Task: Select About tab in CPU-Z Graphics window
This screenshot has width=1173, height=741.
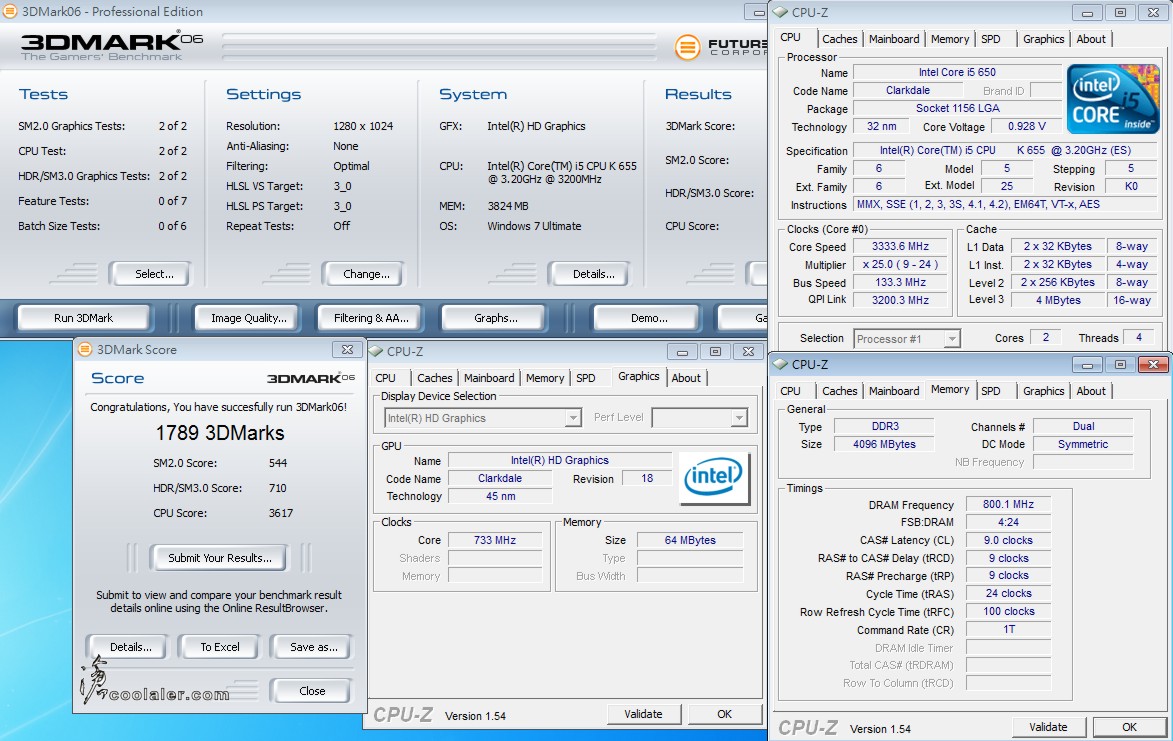Action: coord(686,378)
